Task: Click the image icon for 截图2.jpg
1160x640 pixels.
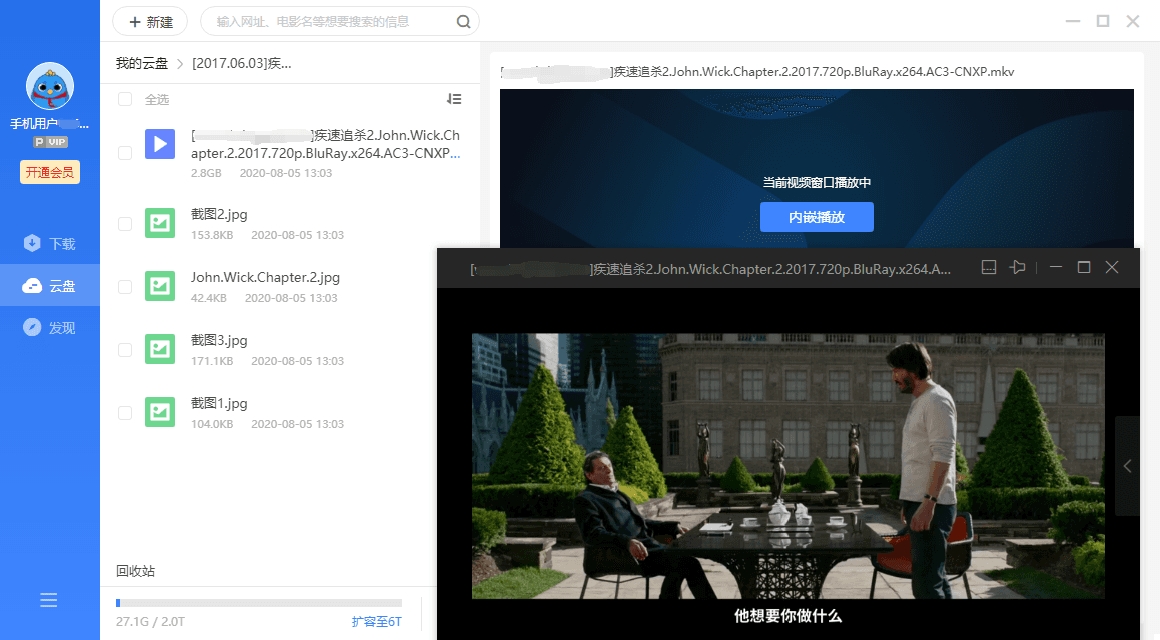Action: tap(160, 223)
